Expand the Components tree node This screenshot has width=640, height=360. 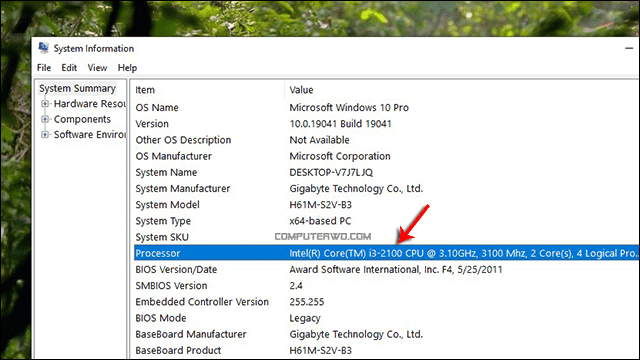45,119
